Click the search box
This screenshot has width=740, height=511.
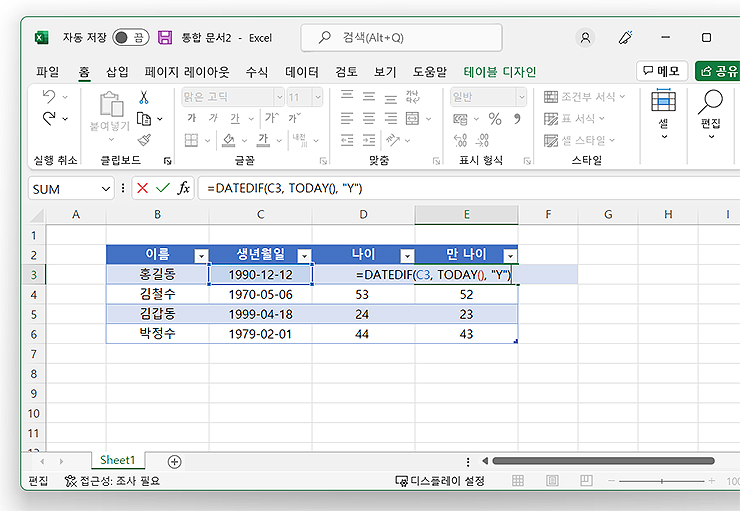(402, 38)
